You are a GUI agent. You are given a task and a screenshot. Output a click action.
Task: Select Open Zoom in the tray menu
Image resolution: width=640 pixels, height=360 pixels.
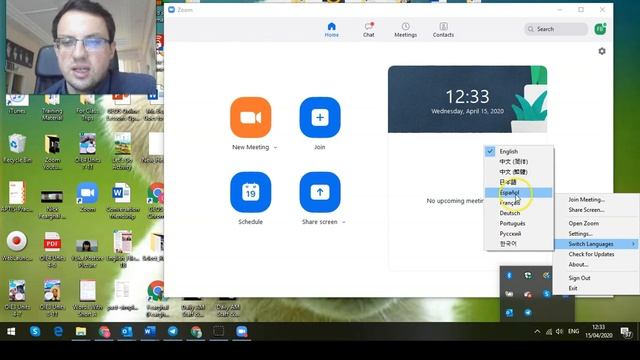[597, 223]
